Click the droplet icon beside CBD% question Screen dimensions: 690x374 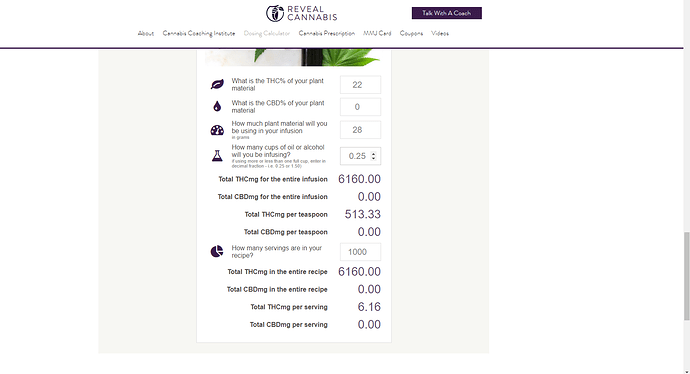coord(217,106)
